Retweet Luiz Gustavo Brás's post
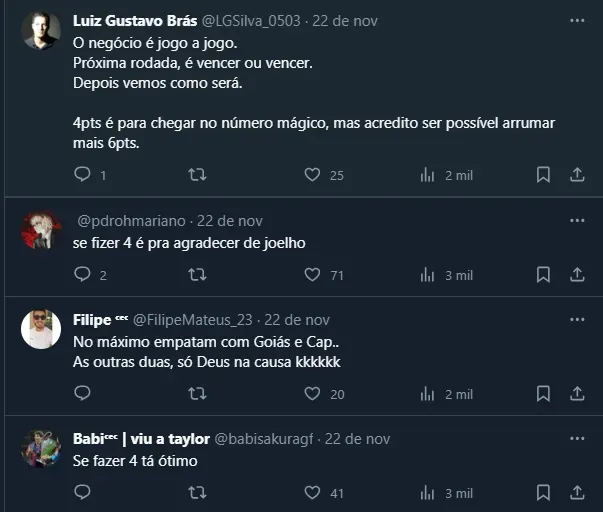The image size is (603, 512). click(197, 175)
